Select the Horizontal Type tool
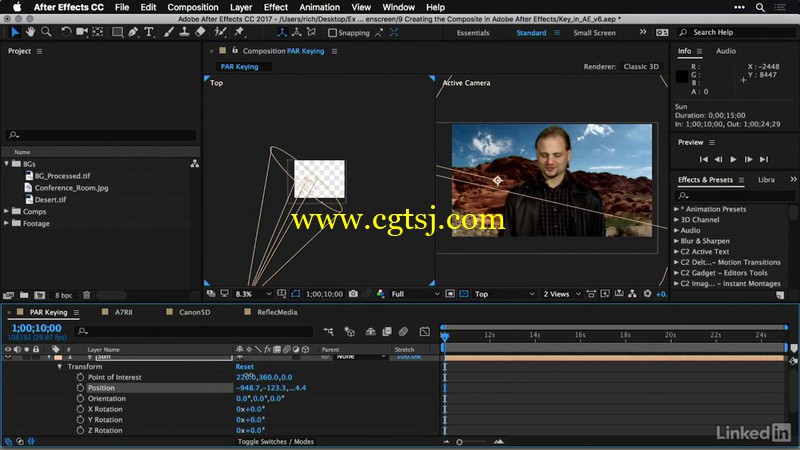 coord(149,32)
